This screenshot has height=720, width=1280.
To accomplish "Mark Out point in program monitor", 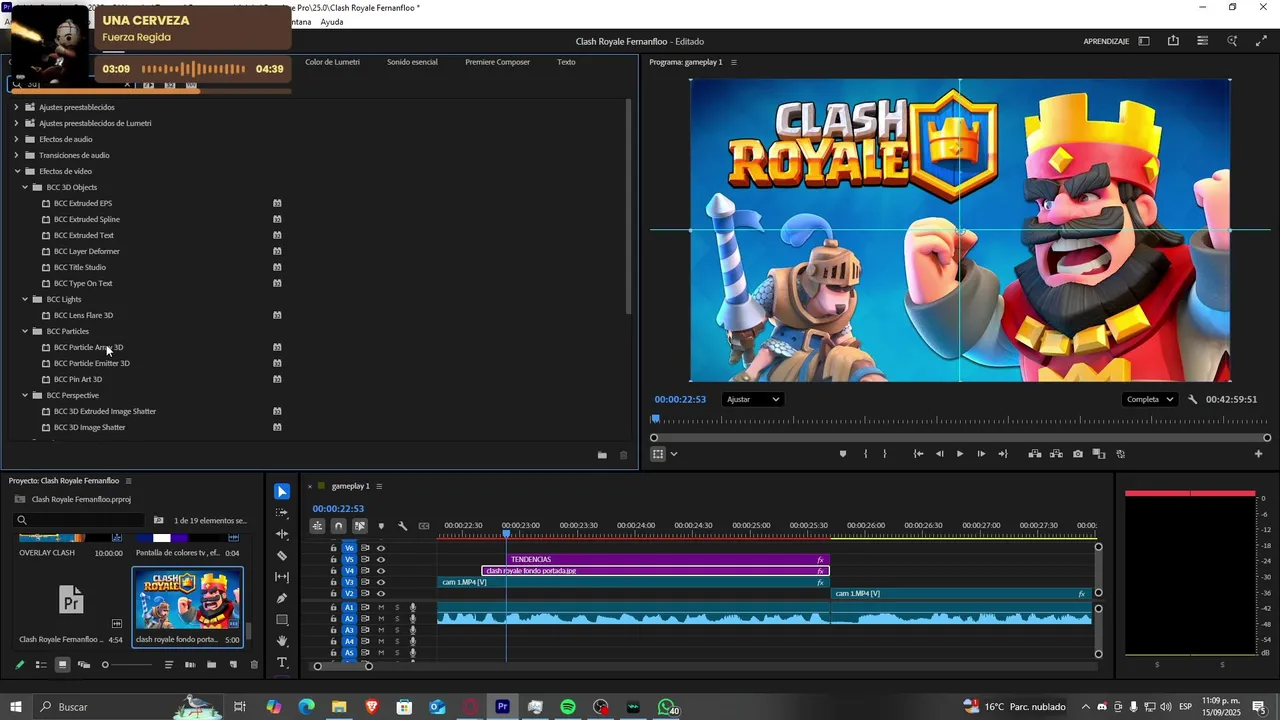I will point(885,454).
